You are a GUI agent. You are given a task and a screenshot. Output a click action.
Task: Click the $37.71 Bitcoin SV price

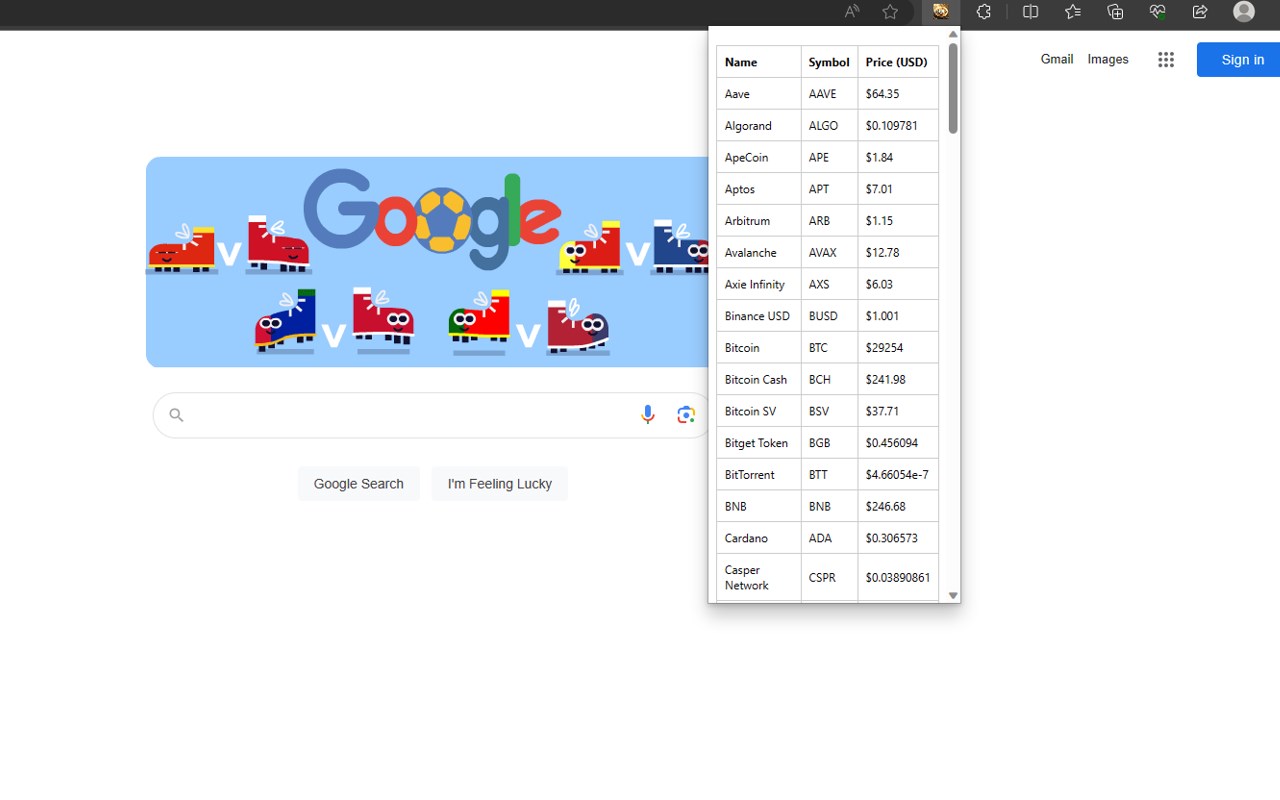pos(898,411)
